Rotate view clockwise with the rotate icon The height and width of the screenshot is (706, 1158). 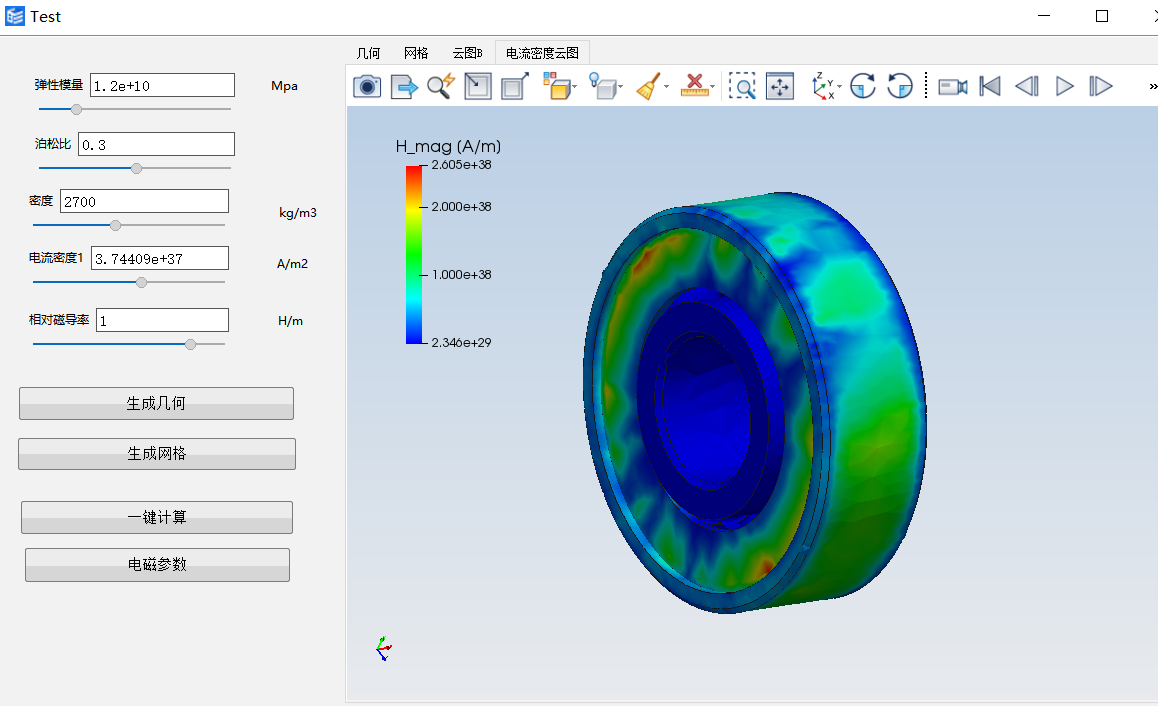(x=863, y=87)
